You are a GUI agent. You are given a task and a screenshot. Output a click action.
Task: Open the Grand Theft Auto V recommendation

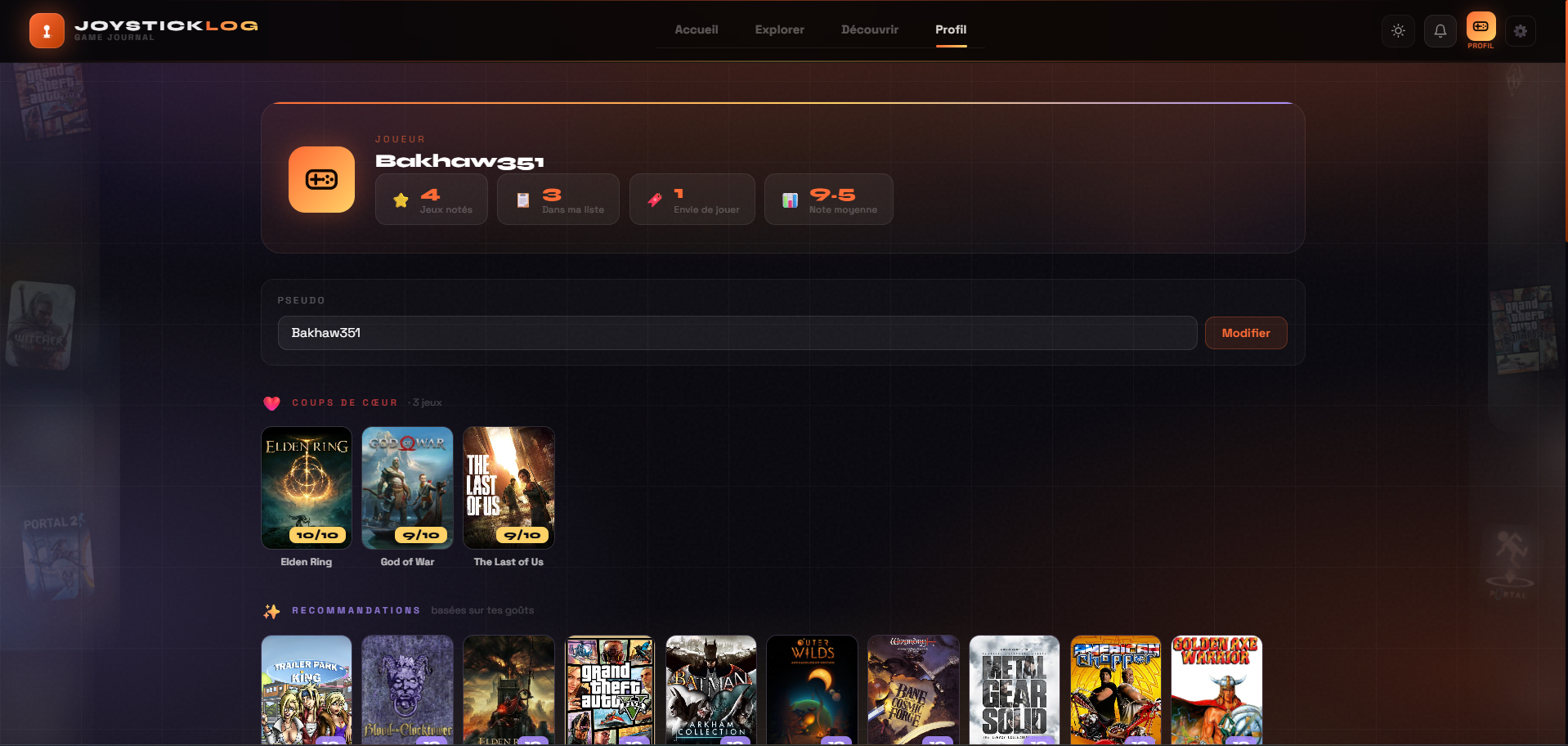[610, 690]
